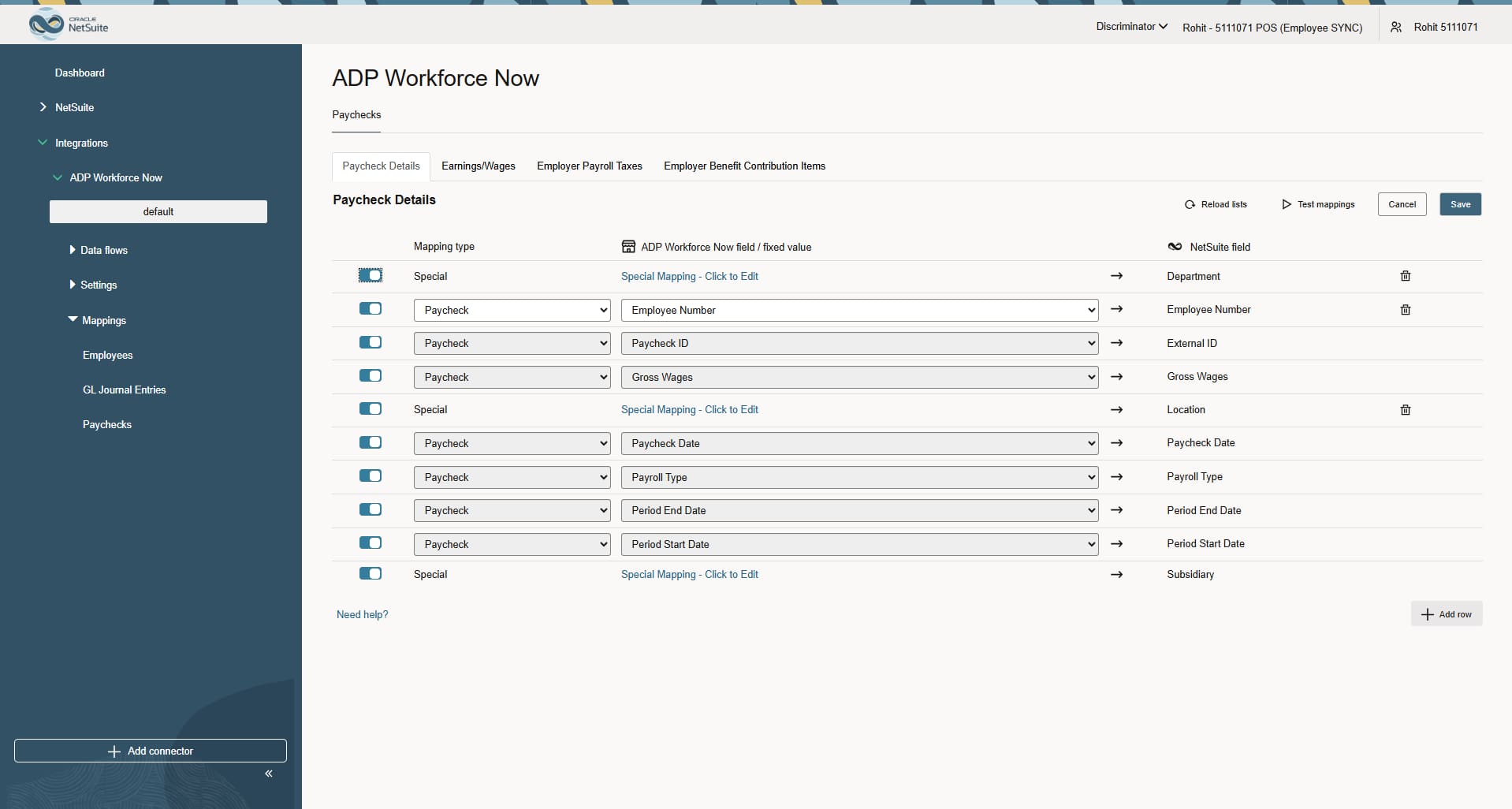Image resolution: width=1512 pixels, height=809 pixels.
Task: Open mapping type dropdown for Employee Number row
Action: click(512, 310)
